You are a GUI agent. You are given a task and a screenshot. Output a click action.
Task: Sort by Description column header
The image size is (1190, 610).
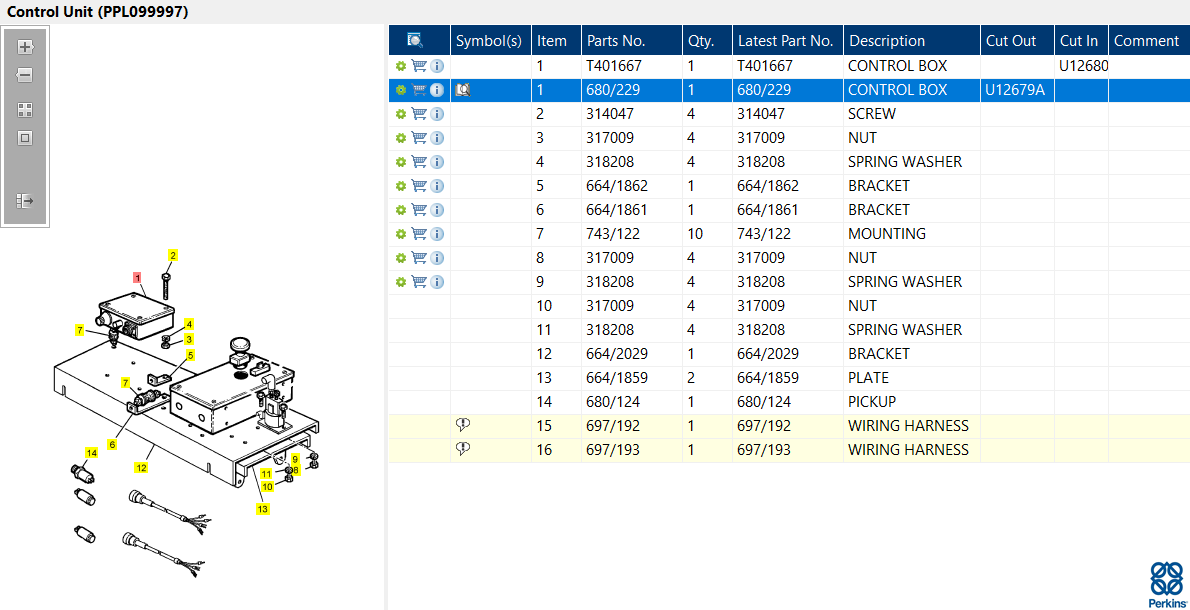tap(886, 40)
